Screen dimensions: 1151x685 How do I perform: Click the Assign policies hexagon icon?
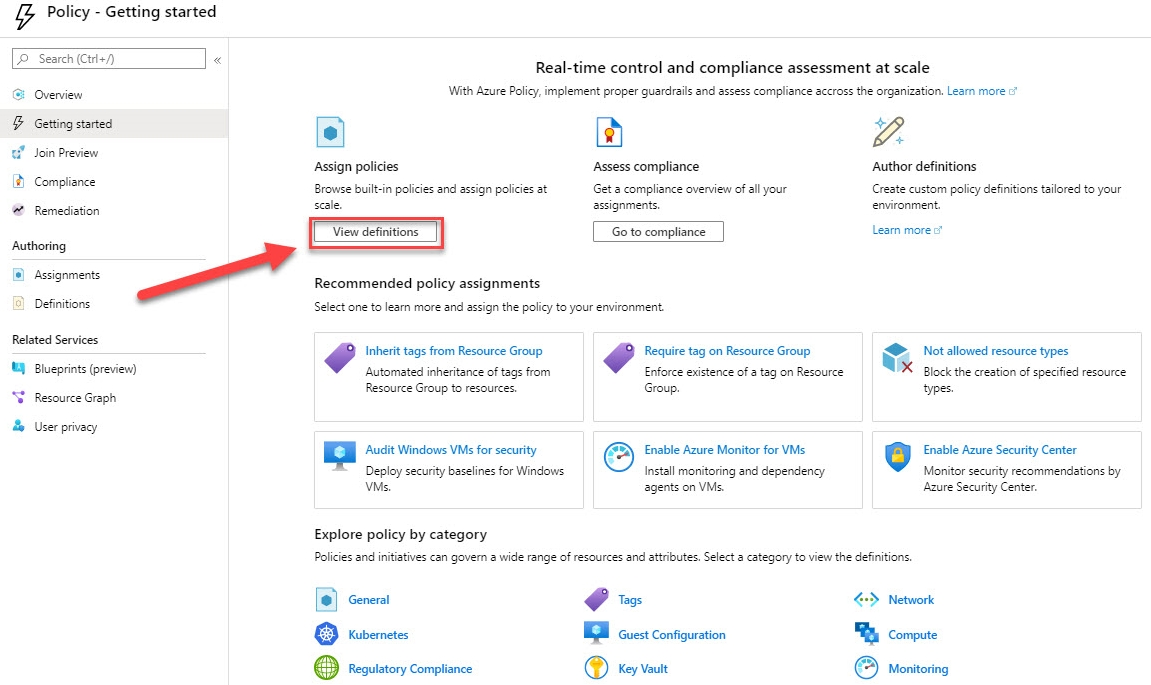tap(330, 133)
